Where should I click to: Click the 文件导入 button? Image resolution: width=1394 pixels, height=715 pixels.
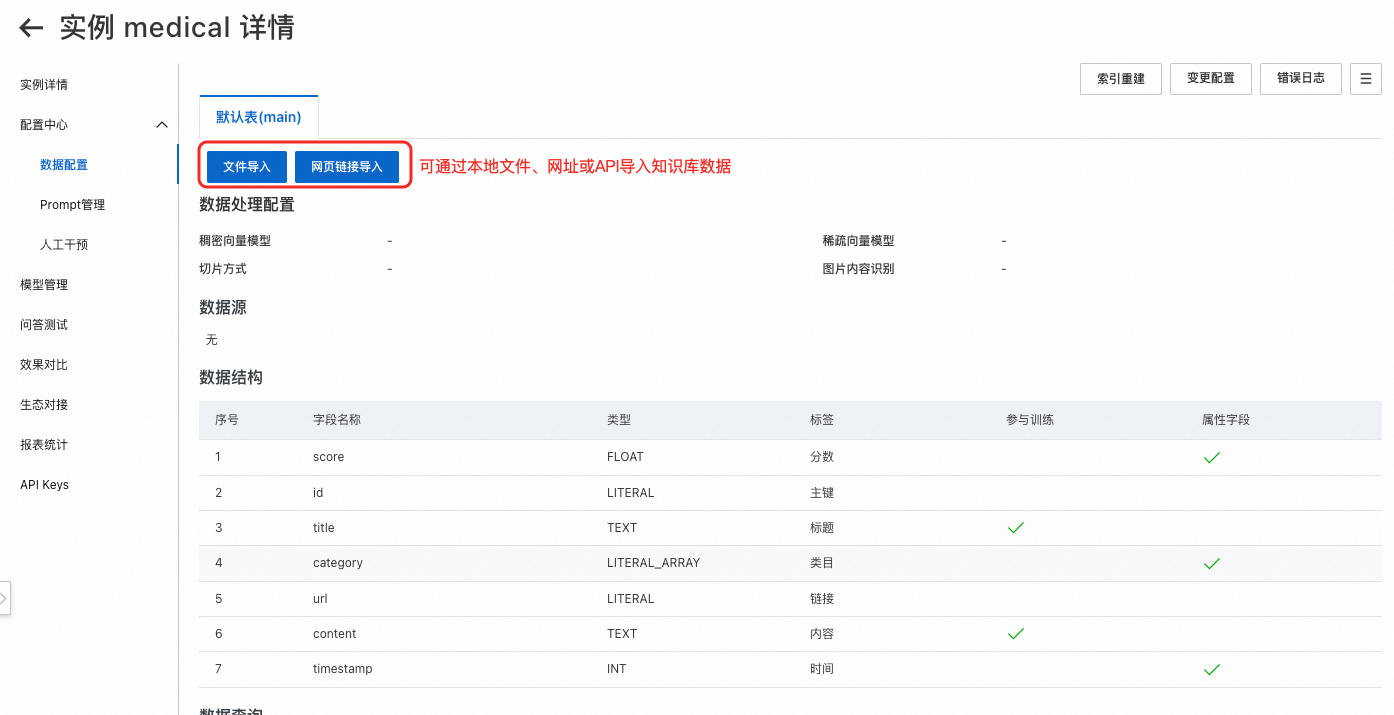tap(247, 167)
